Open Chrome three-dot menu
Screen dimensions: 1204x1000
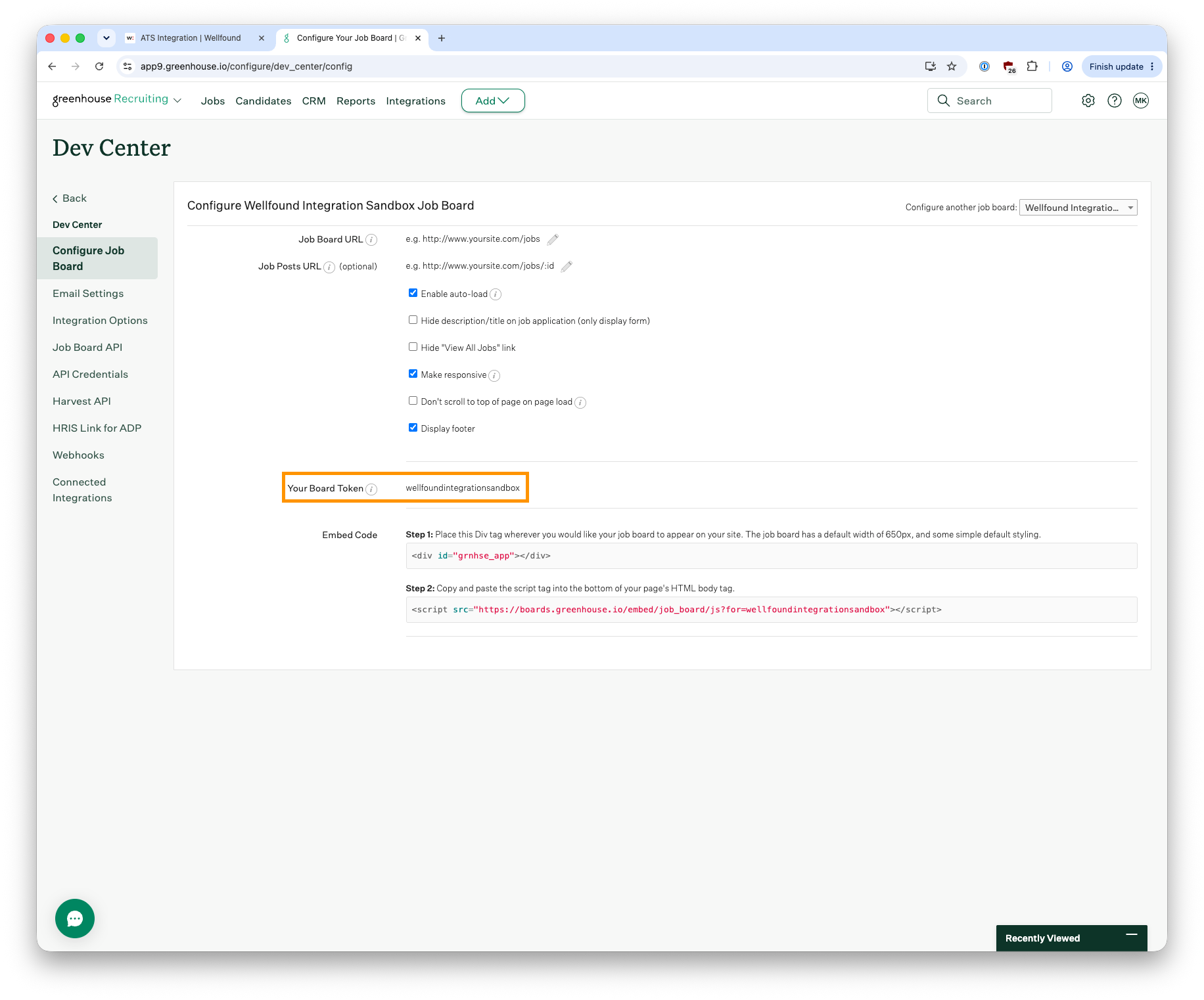1152,66
